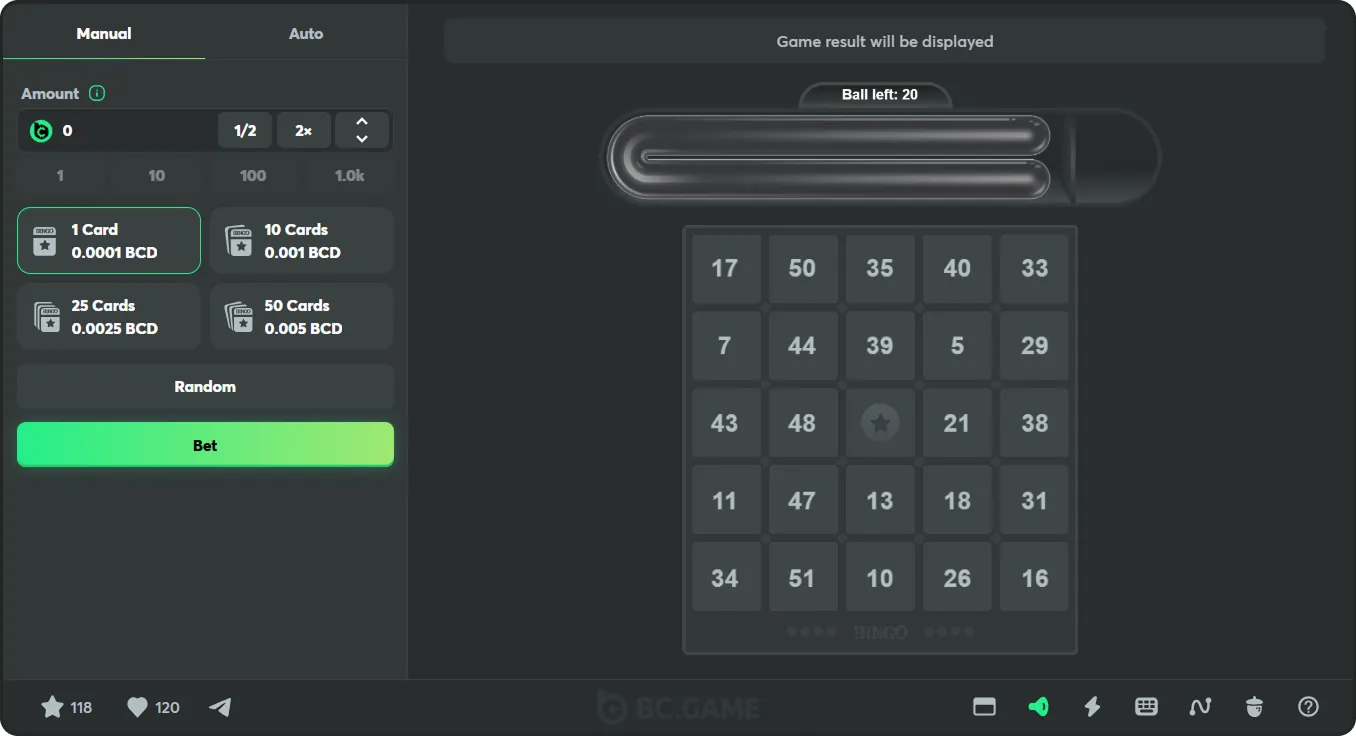1356x736 pixels.
Task: Click the "Game result will be displayed" banner
Action: (885, 41)
